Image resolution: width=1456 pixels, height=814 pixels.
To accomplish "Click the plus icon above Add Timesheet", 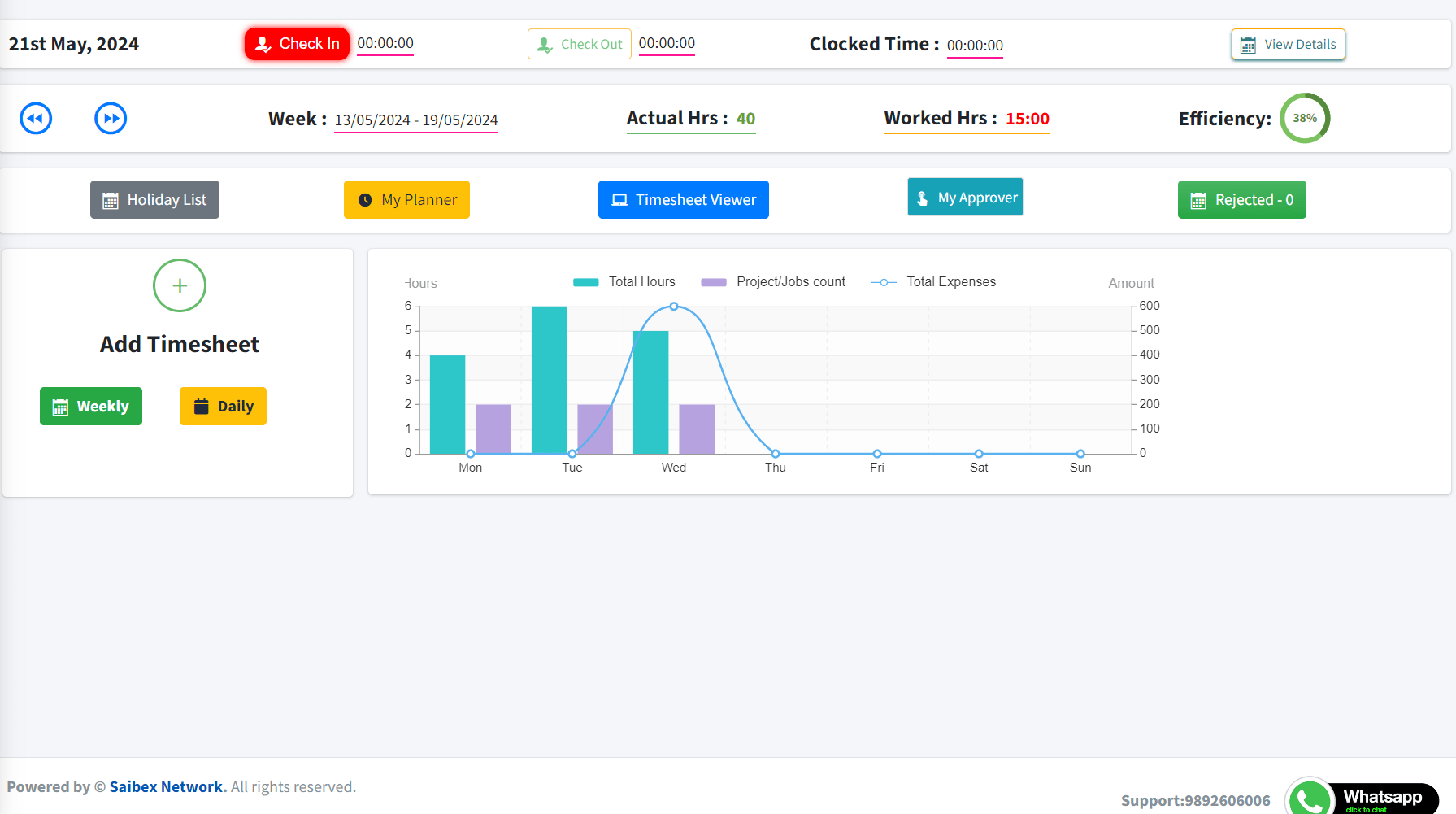I will point(179,285).
